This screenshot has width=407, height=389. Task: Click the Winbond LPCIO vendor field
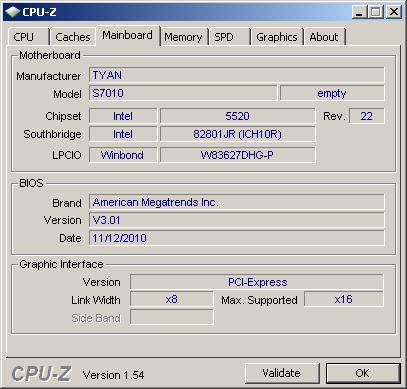(x=123, y=155)
